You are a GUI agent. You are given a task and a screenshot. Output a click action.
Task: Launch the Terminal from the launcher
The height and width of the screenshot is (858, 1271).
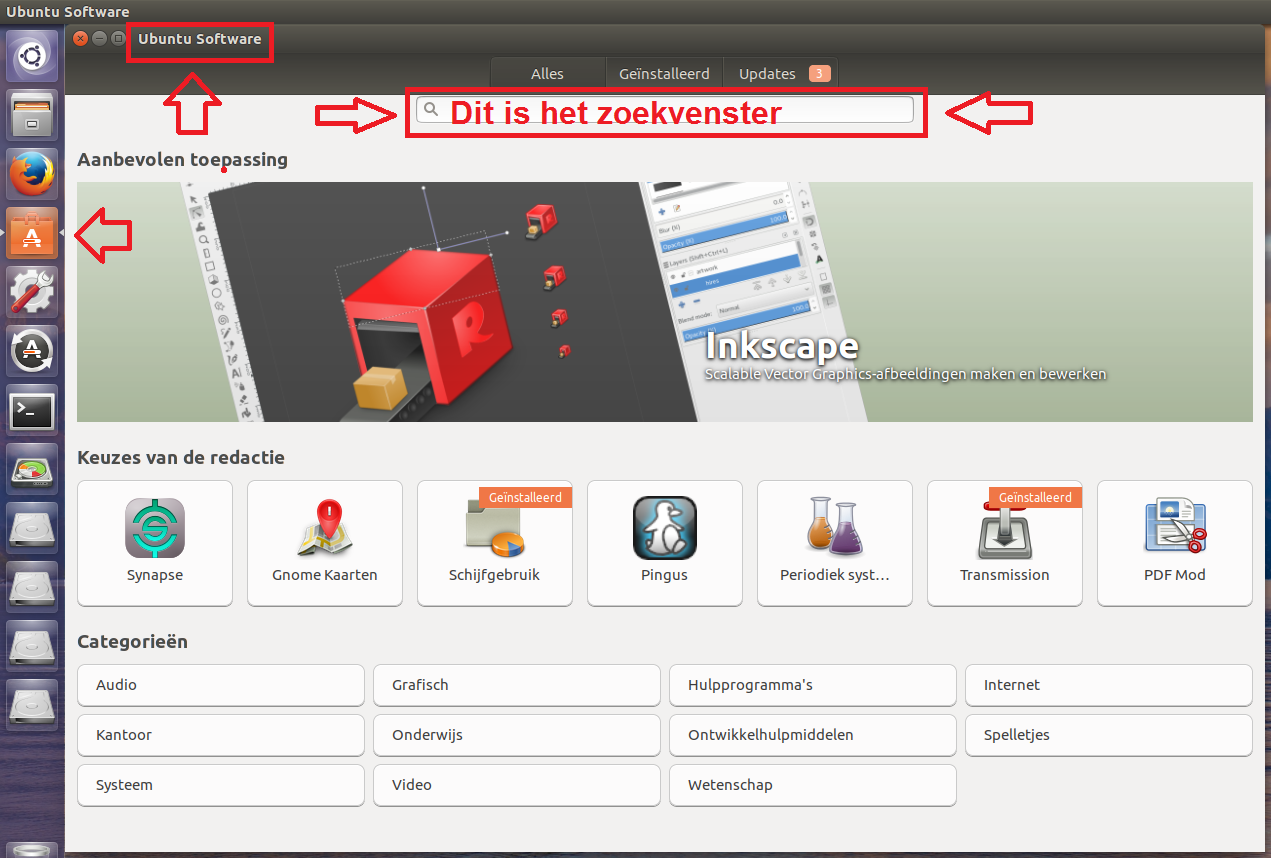coord(32,410)
